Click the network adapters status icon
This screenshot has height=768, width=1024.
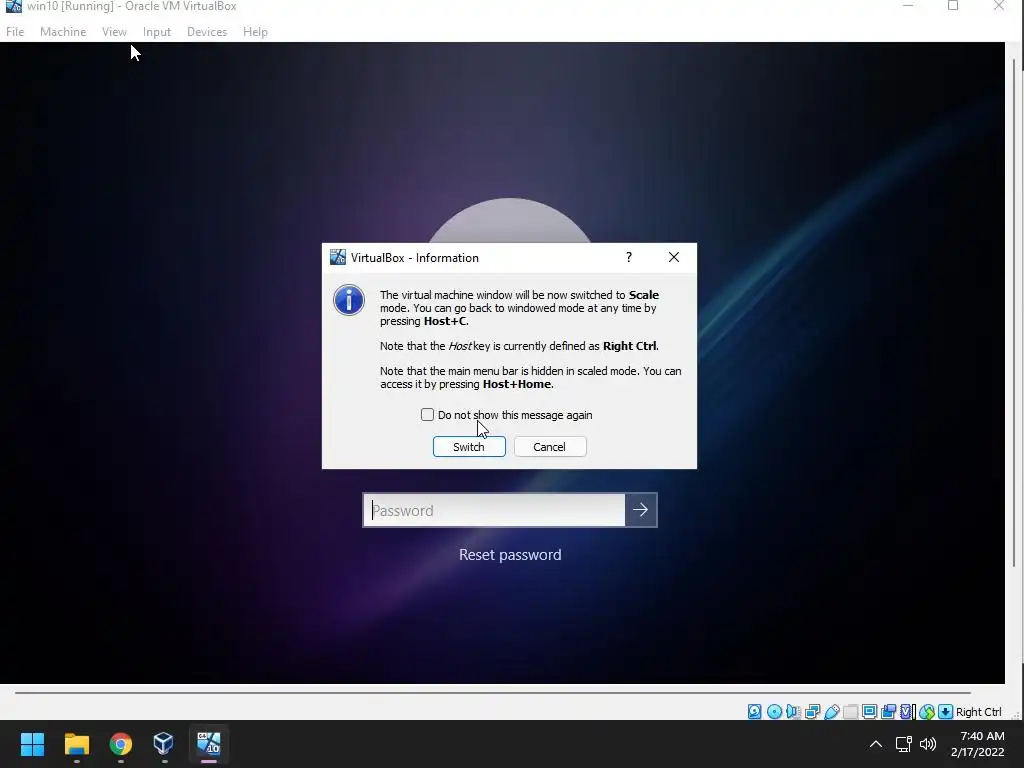point(812,712)
